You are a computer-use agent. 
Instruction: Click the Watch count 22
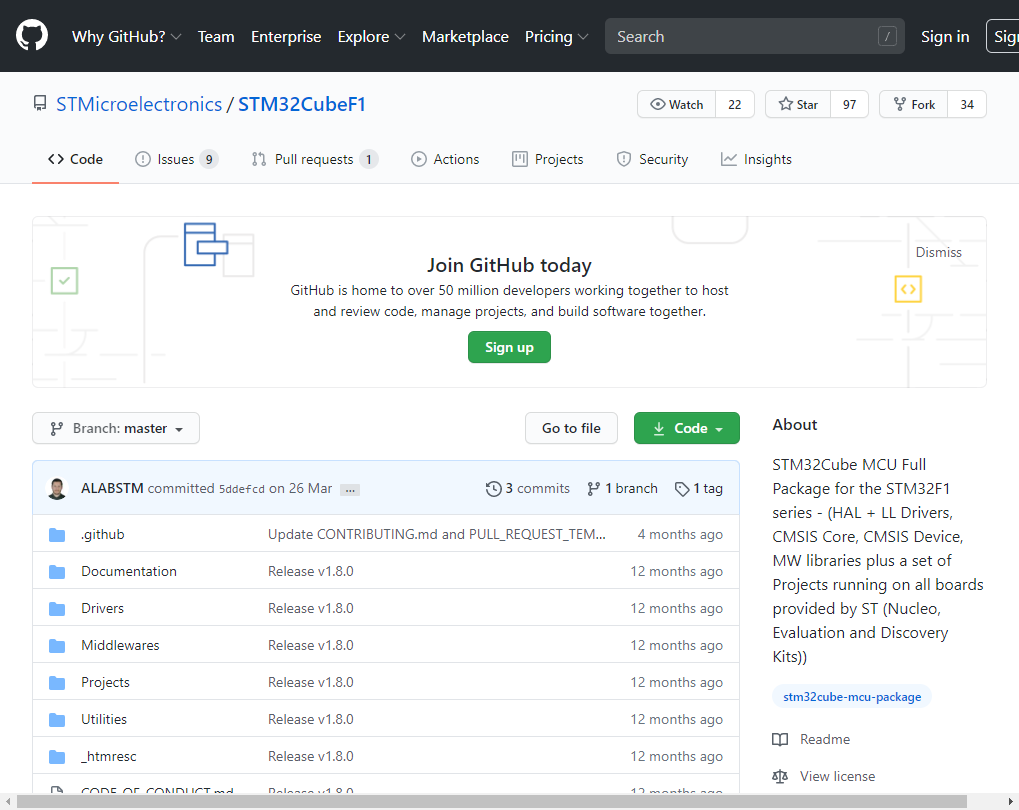tap(734, 104)
